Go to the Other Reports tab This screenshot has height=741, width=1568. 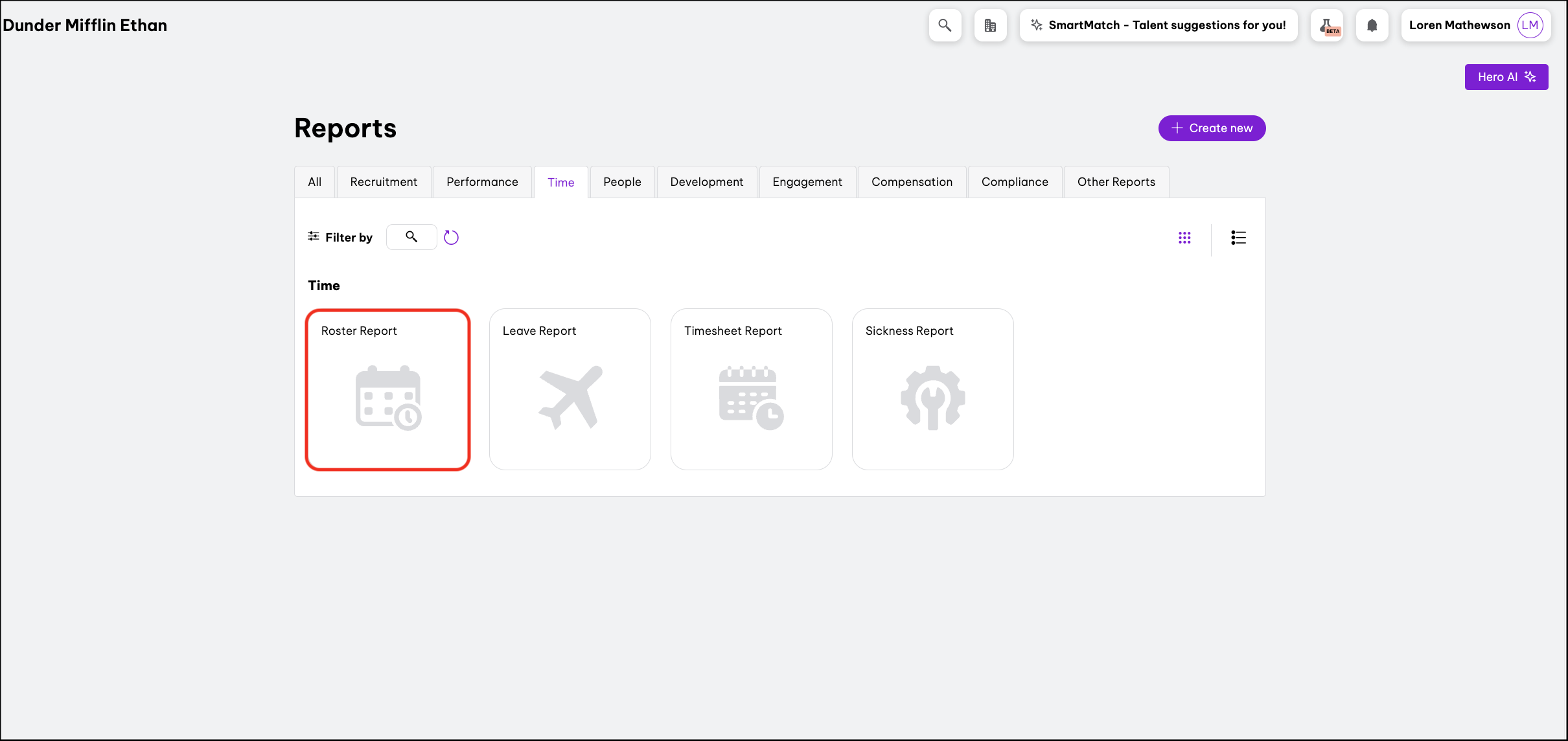point(1116,182)
